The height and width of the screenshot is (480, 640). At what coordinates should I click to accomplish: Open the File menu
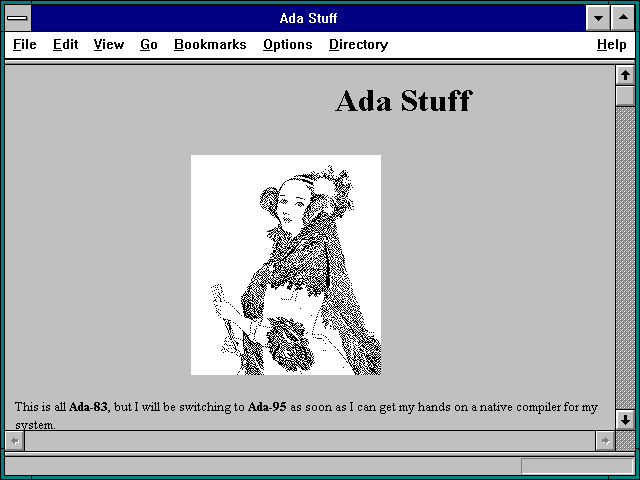24,44
